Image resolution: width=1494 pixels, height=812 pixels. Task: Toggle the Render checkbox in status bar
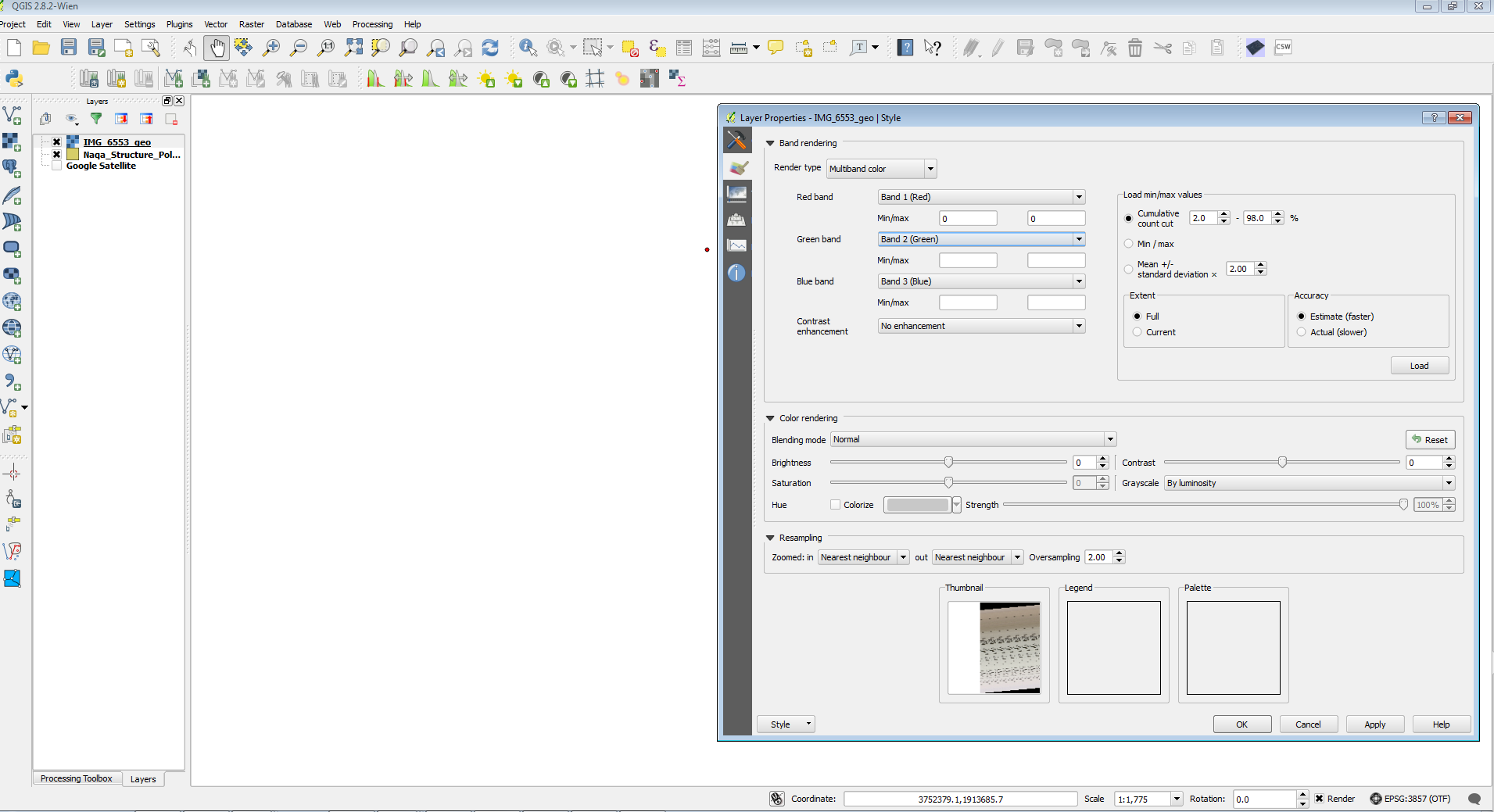1319,799
